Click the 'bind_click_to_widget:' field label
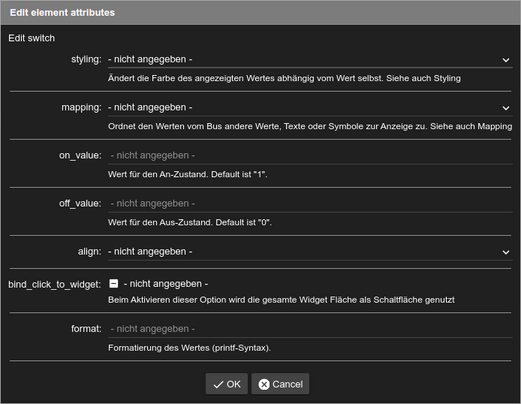521x404 pixels. 55,284
